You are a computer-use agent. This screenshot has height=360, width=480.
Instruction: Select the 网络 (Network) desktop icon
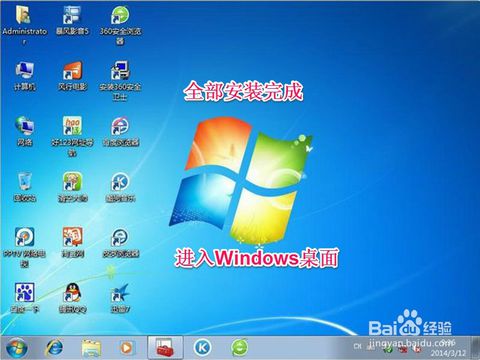tap(25, 131)
